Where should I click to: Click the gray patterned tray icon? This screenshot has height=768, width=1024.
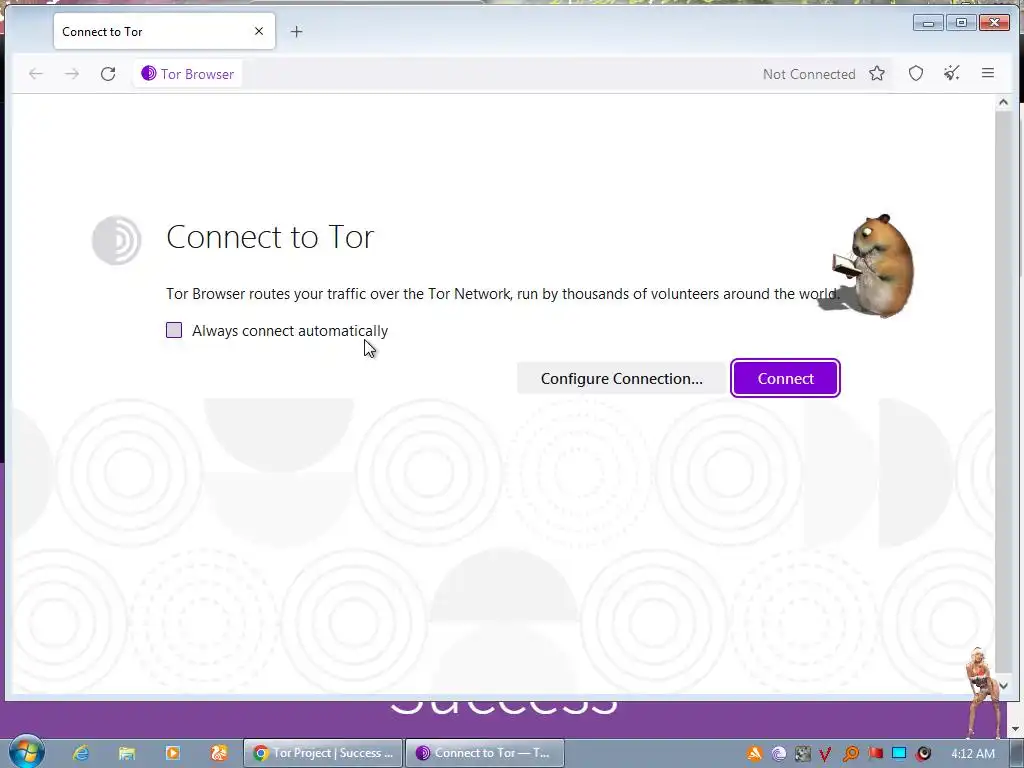pyautogui.click(x=803, y=754)
